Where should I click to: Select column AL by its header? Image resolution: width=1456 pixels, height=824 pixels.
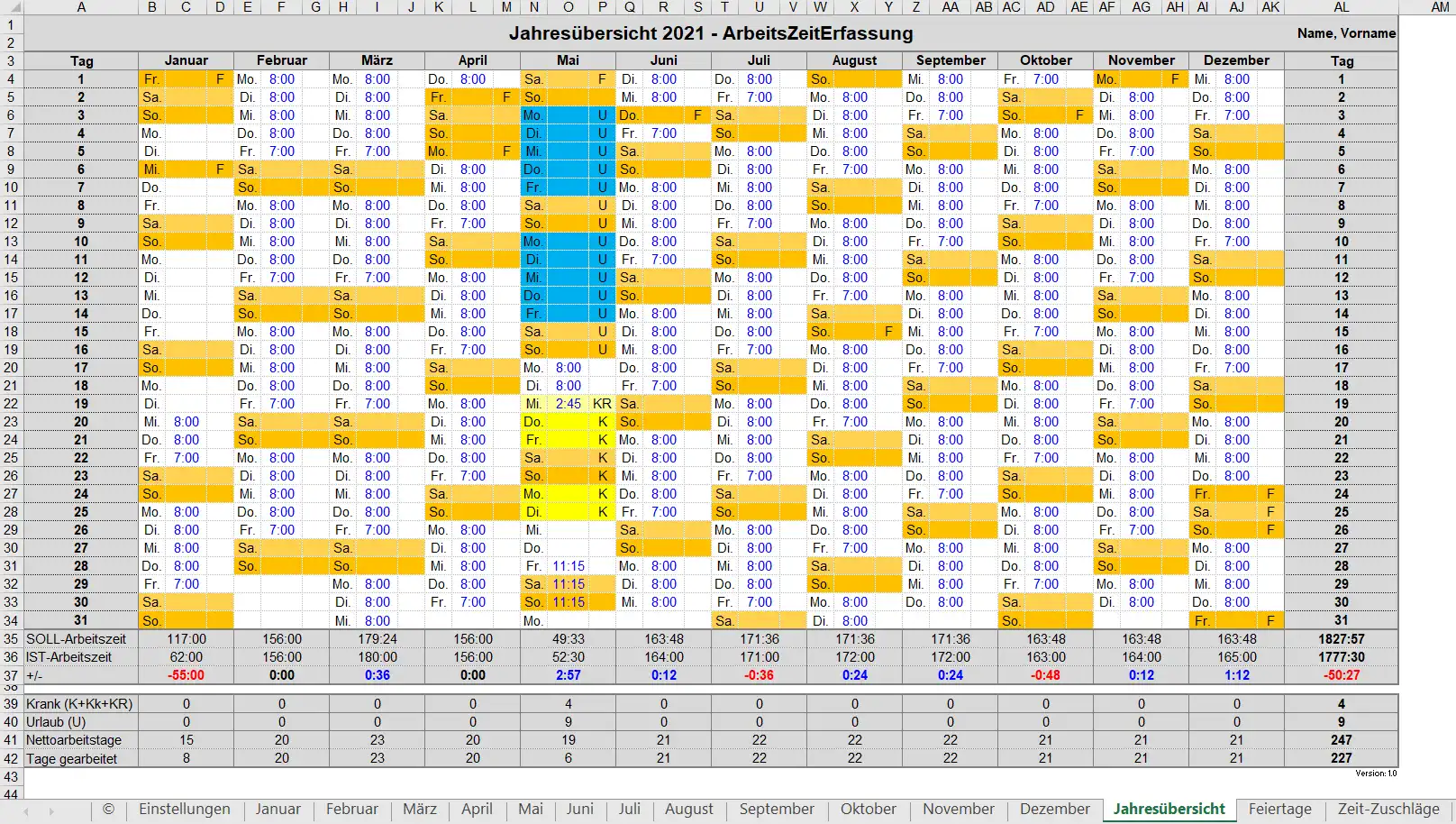click(x=1342, y=7)
